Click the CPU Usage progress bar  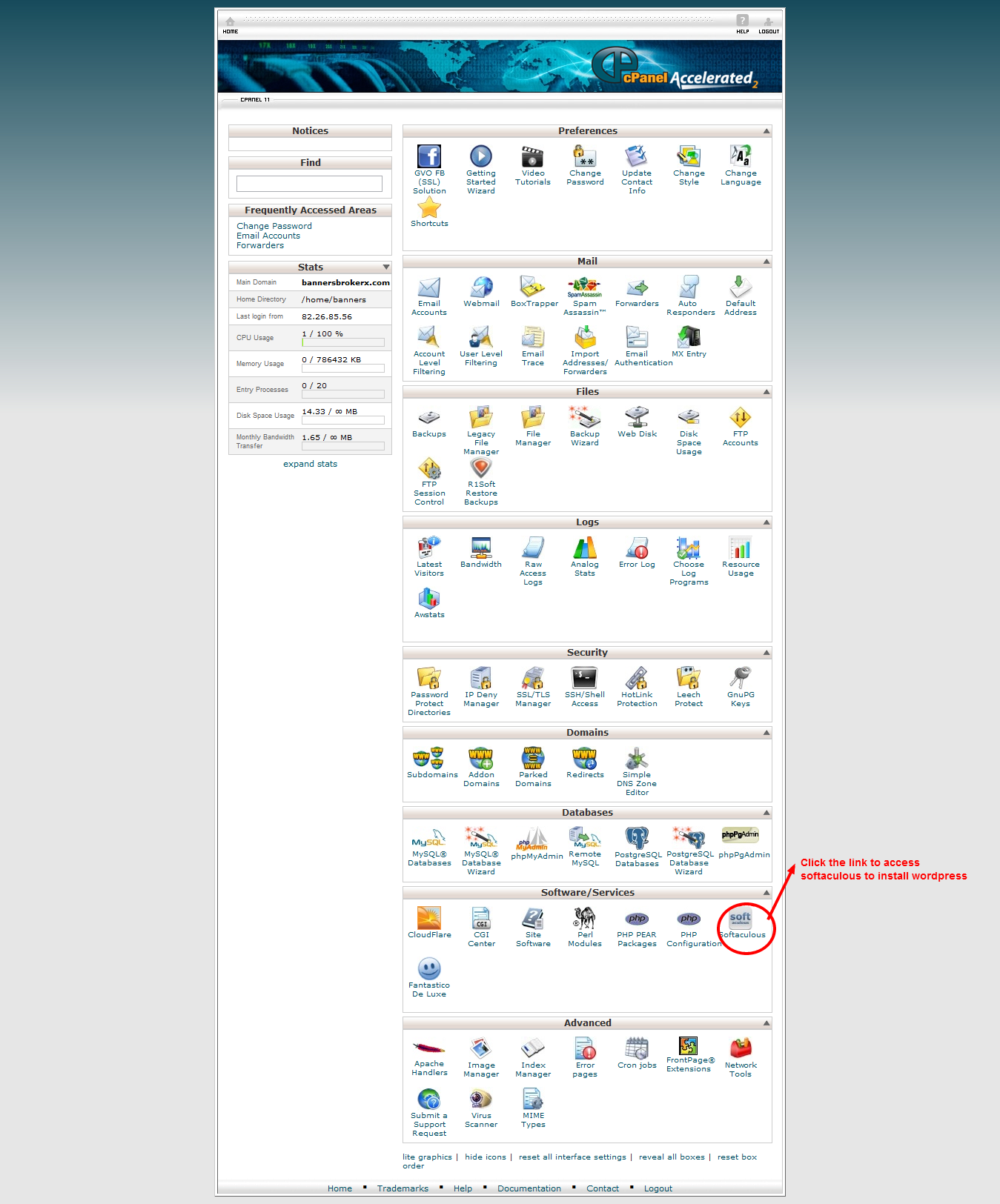click(x=343, y=342)
